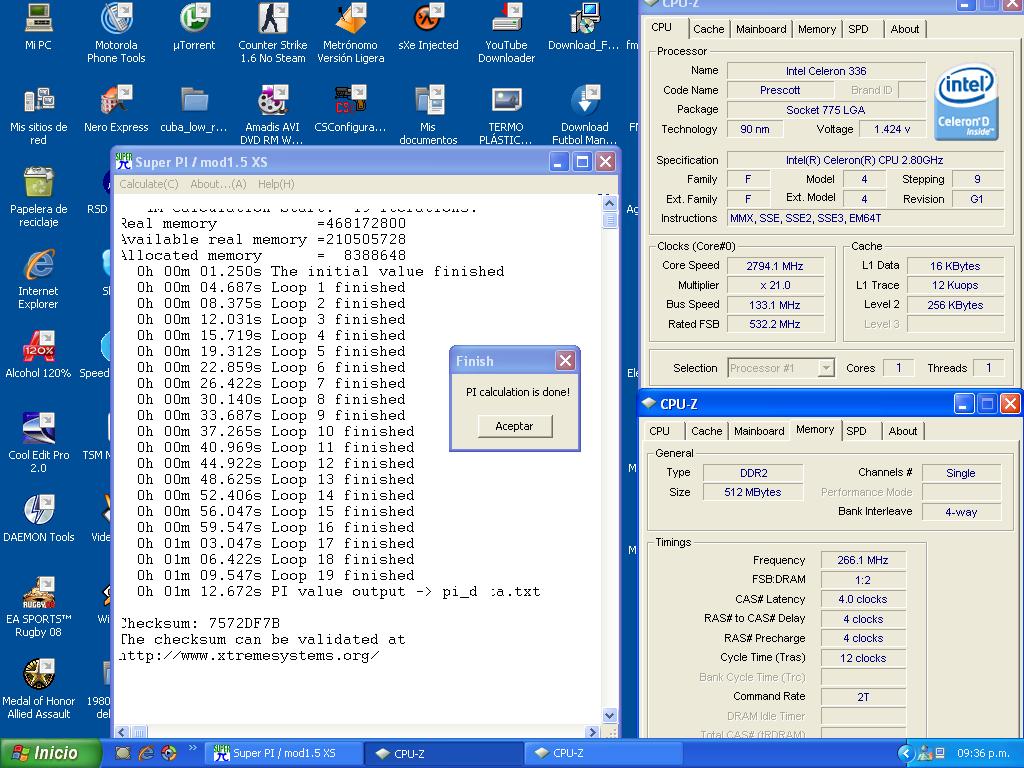Image resolution: width=1024 pixels, height=768 pixels.
Task: Click the memory Frequency 266.1 MHz field
Action: (863, 560)
